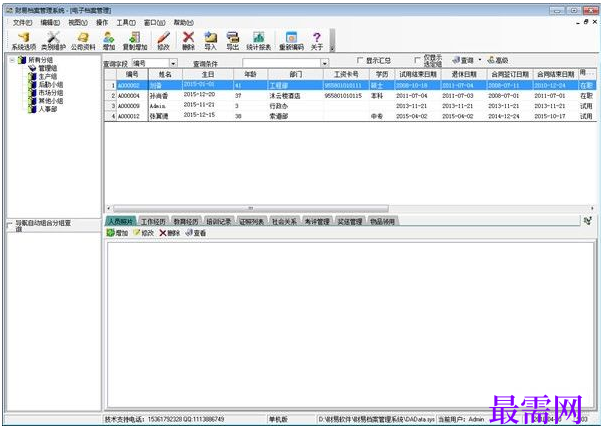This screenshot has width=601, height=441.
Task: Switch to the 工作经历 tab
Action: tap(153, 221)
